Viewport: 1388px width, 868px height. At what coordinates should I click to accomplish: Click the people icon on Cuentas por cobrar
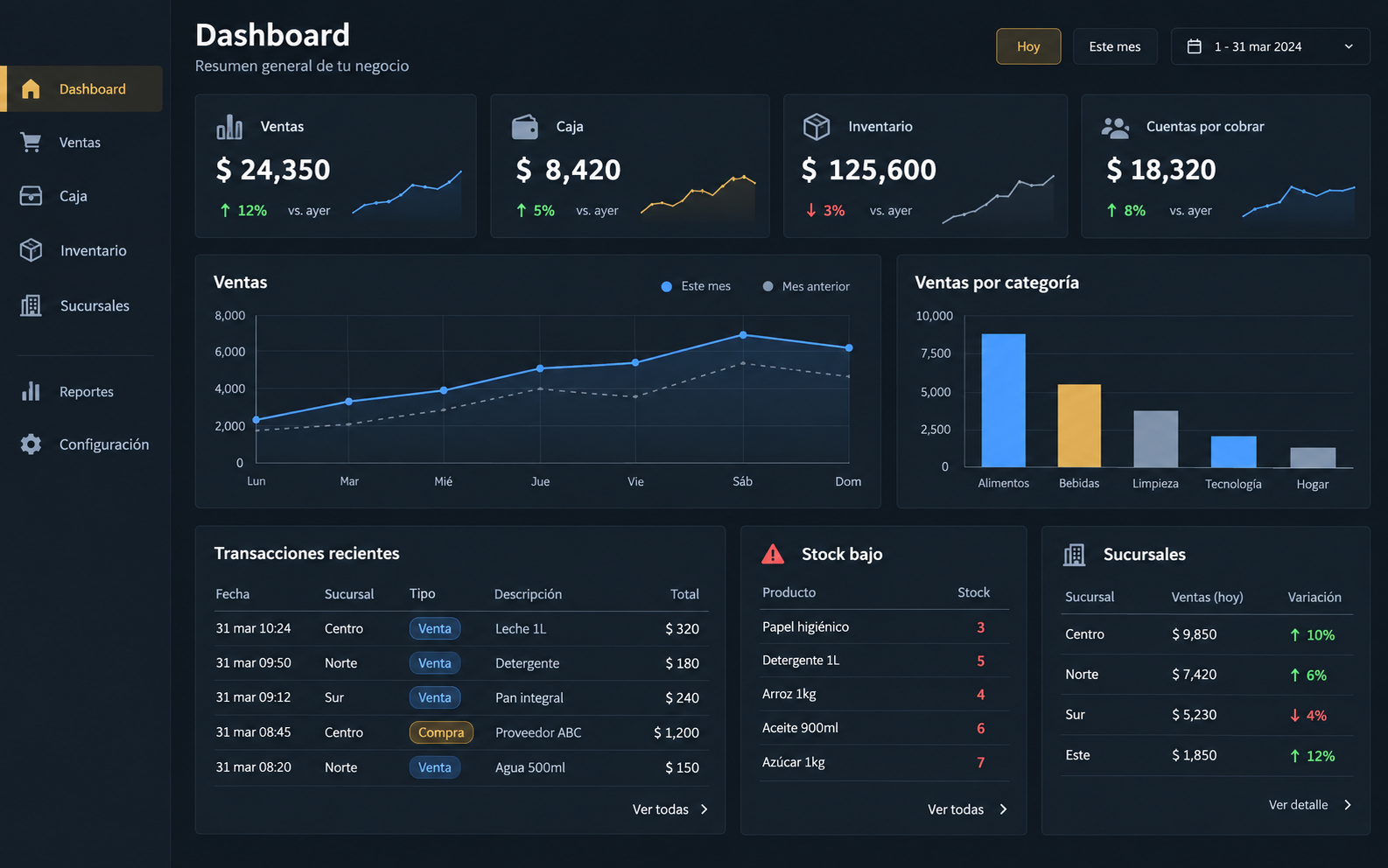tap(1115, 128)
